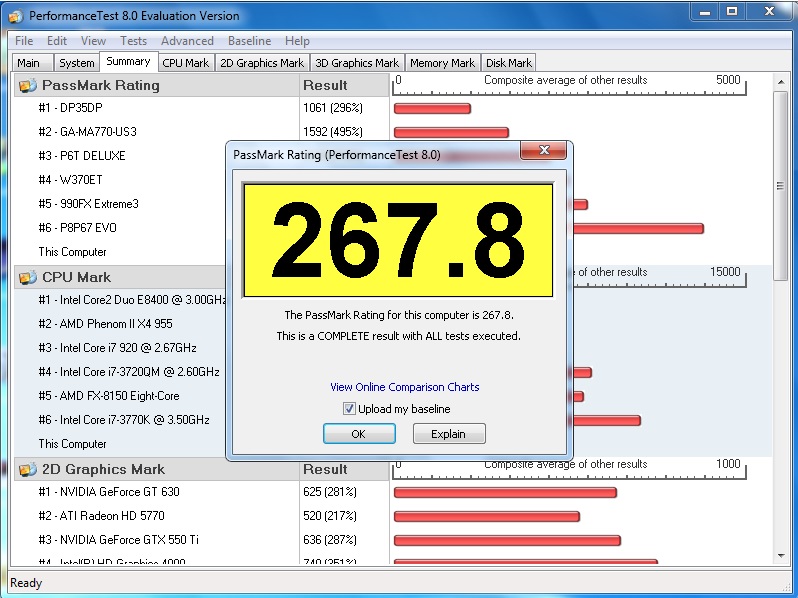Click the Explain button
Viewport: 798px width, 598px height.
pos(448,434)
